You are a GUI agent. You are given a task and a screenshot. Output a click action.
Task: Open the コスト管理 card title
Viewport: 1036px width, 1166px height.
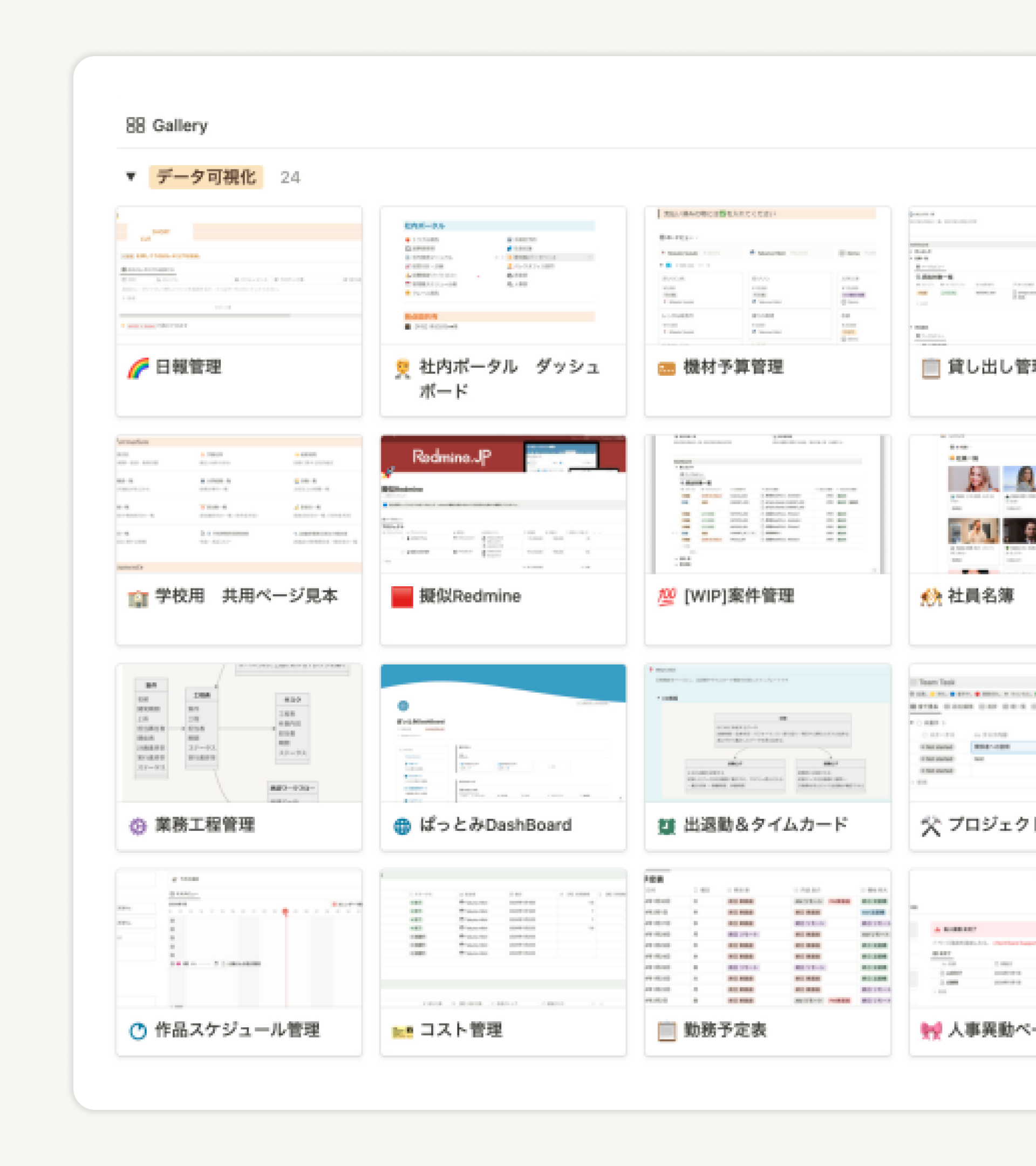[461, 1029]
